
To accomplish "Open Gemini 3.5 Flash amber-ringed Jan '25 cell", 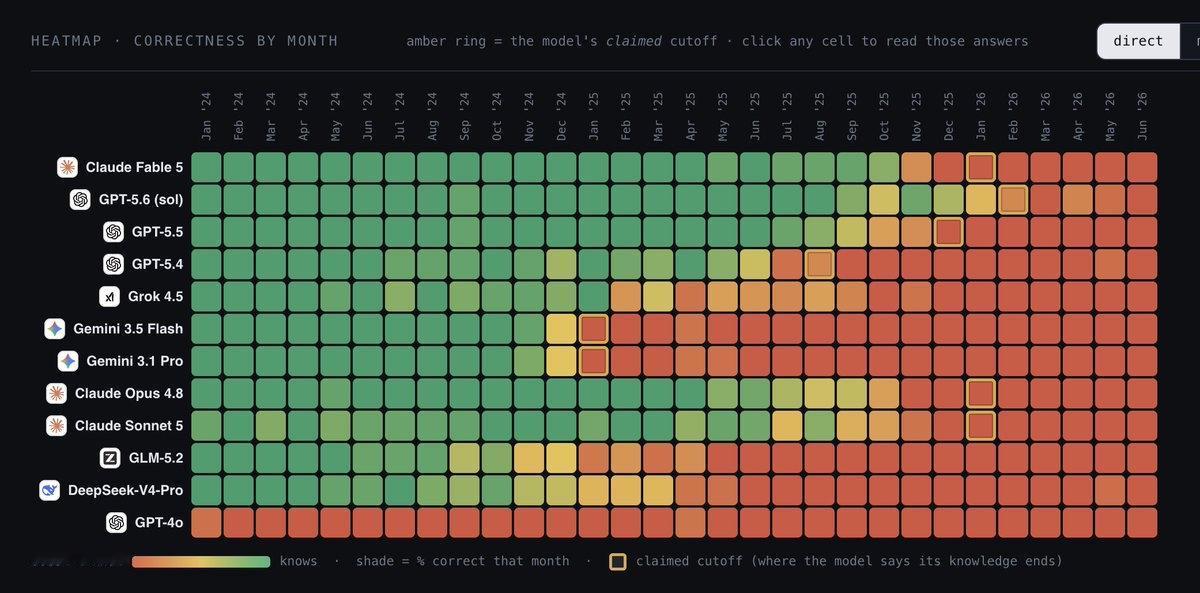I will point(594,328).
